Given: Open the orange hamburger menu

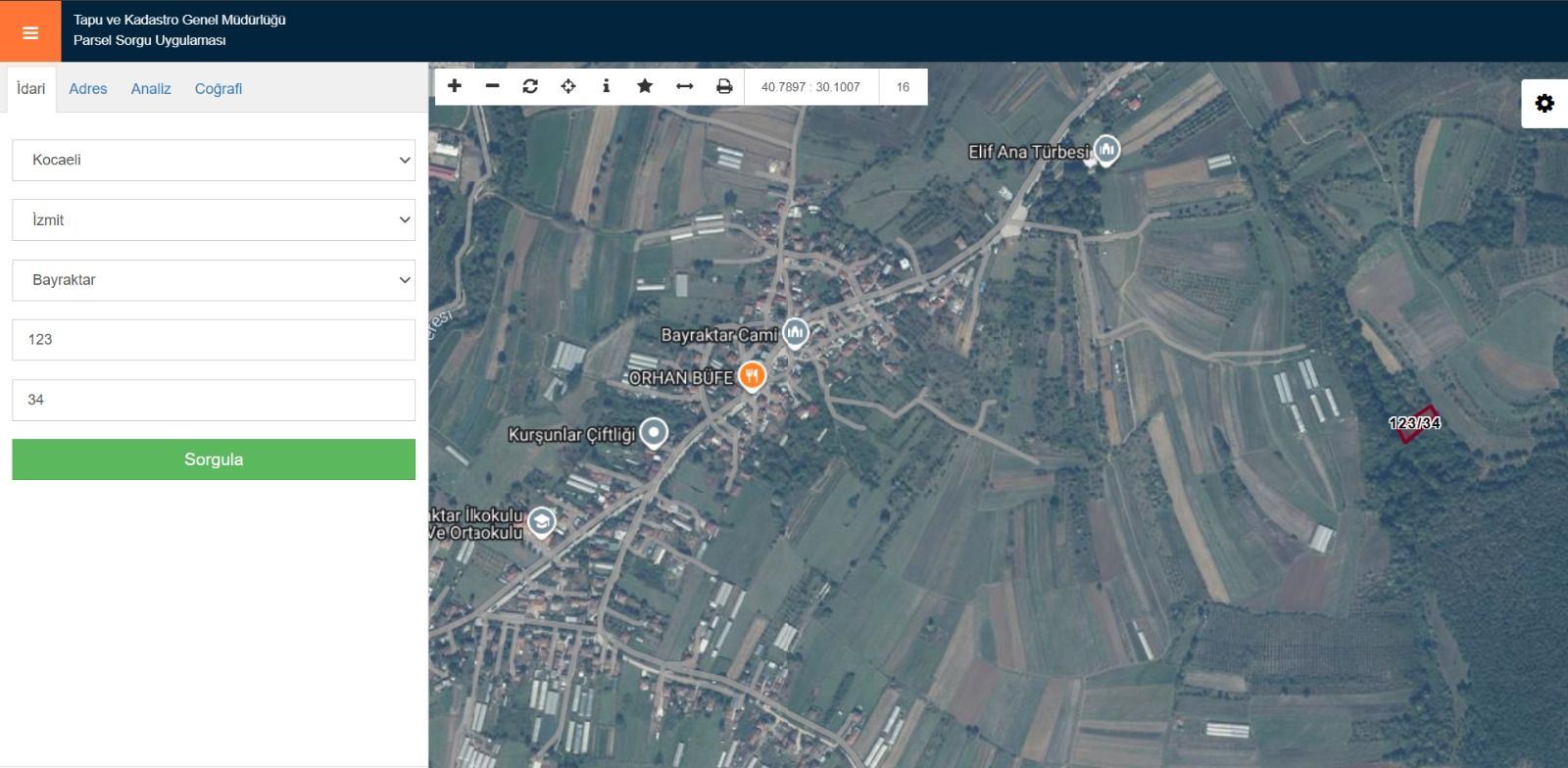Looking at the screenshot, I should pyautogui.click(x=30, y=32).
